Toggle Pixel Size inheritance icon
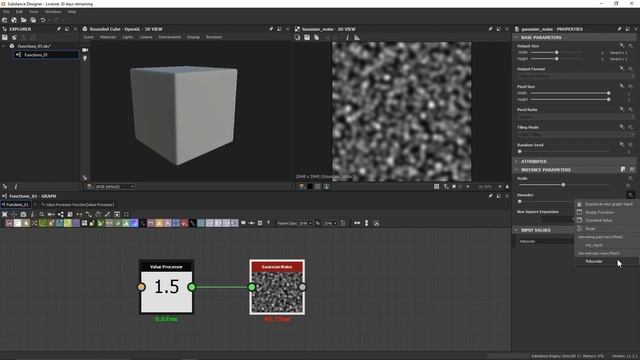The width and height of the screenshot is (640, 360). [x=622, y=86]
